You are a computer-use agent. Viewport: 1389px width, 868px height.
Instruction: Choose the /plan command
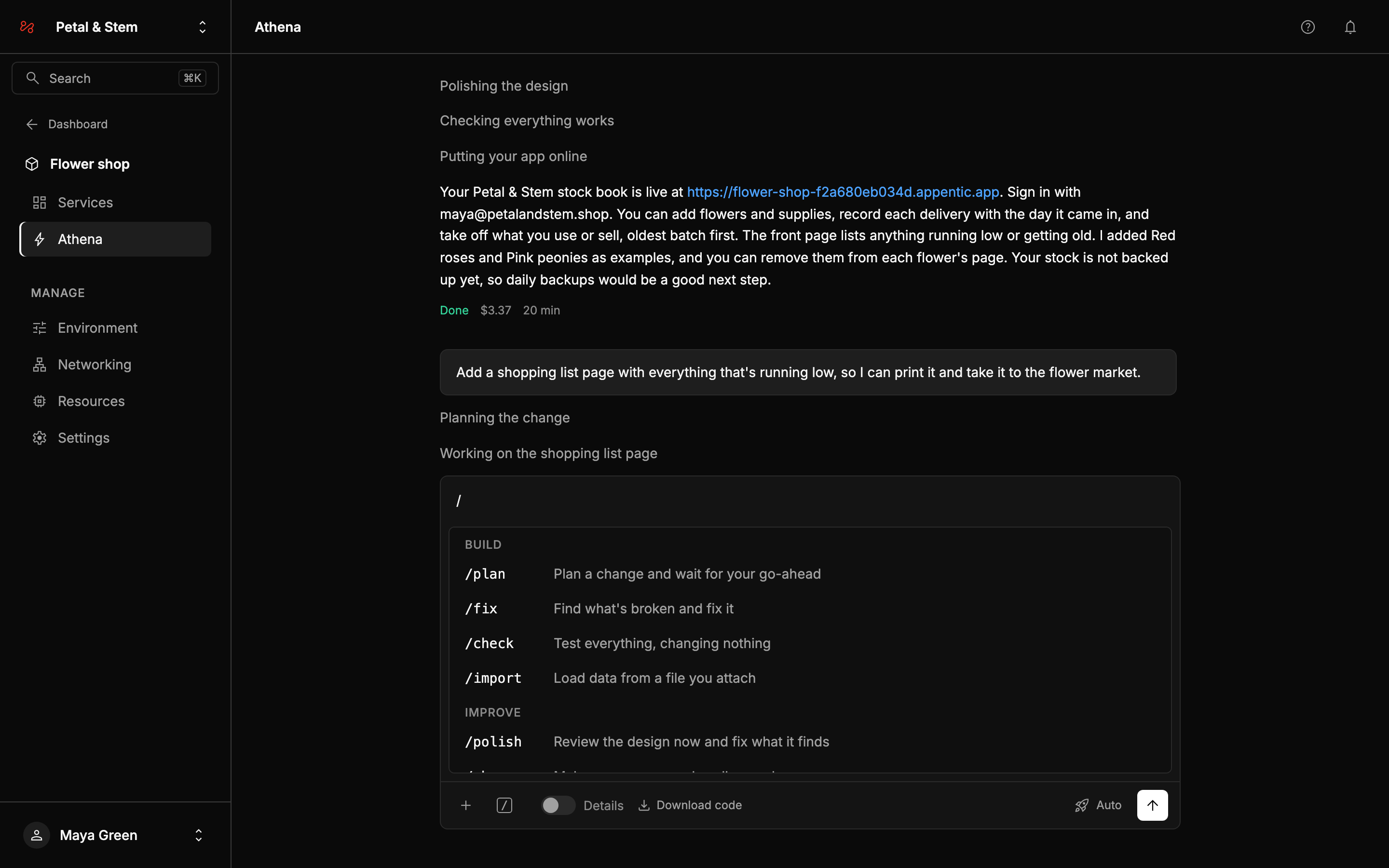coord(809,574)
